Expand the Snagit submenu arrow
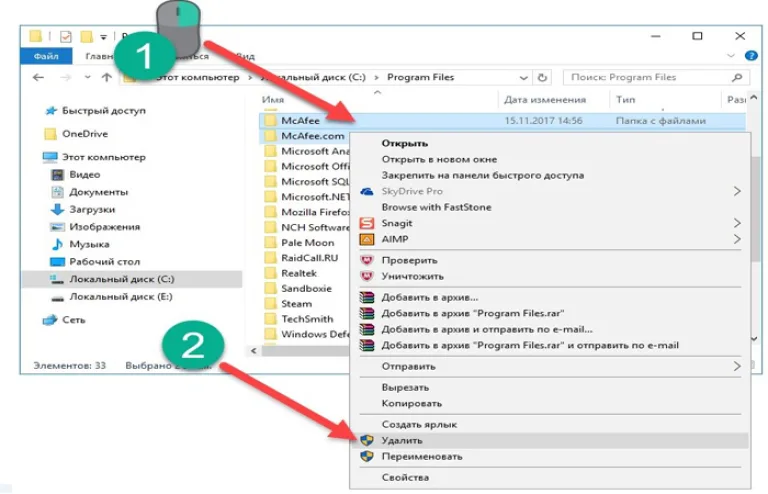This screenshot has width=768, height=494. tap(737, 223)
